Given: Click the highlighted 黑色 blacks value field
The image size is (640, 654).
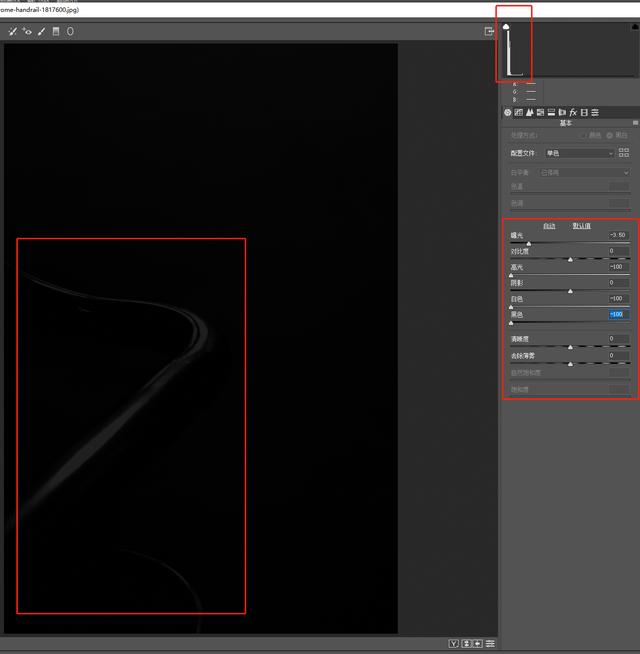Looking at the screenshot, I should (x=619, y=314).
